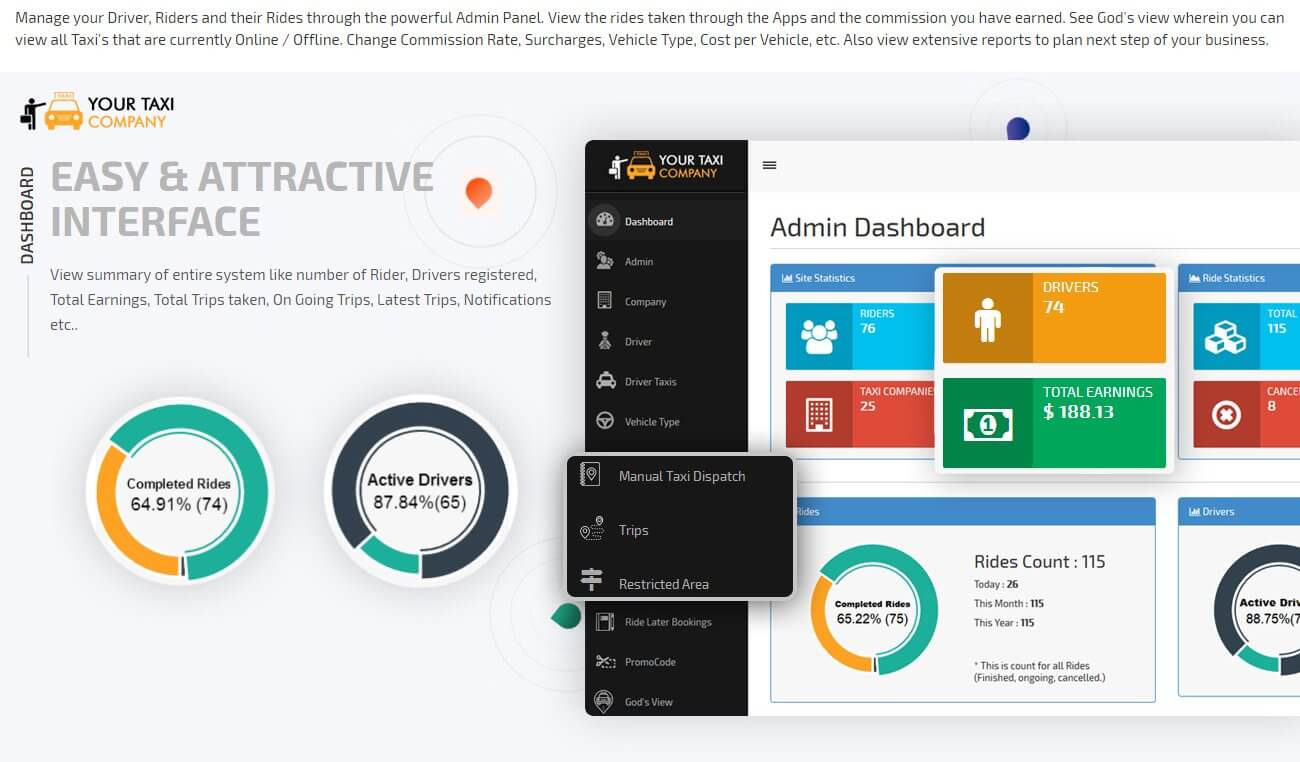Screen dimensions: 1300x762
Task: Select the Trips scooter icon
Action: point(590,529)
